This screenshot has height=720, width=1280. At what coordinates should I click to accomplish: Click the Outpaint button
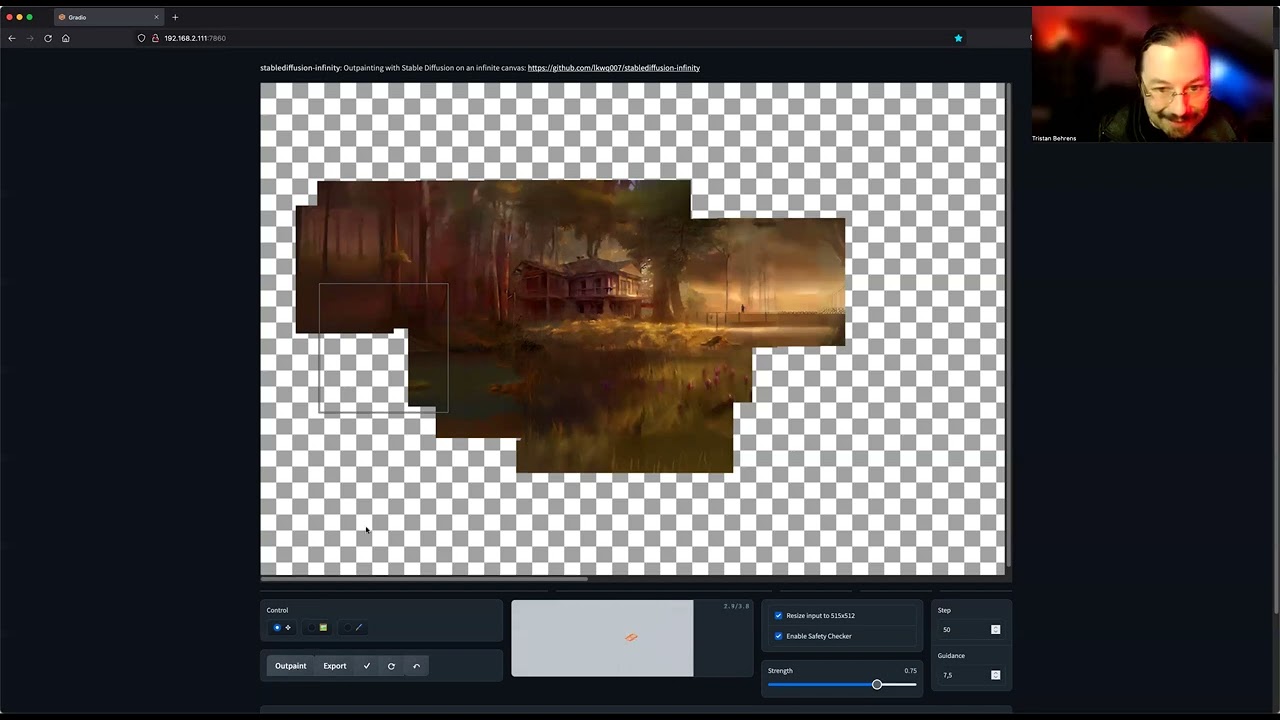tap(291, 666)
